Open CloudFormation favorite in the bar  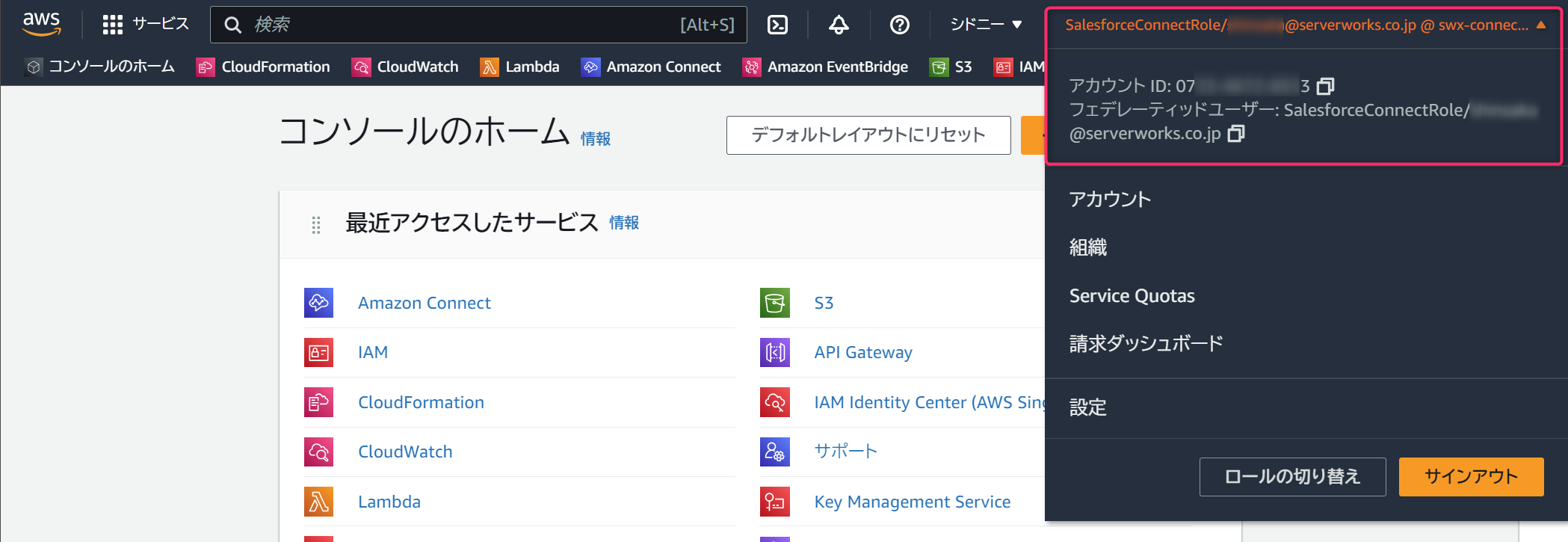pos(263,67)
